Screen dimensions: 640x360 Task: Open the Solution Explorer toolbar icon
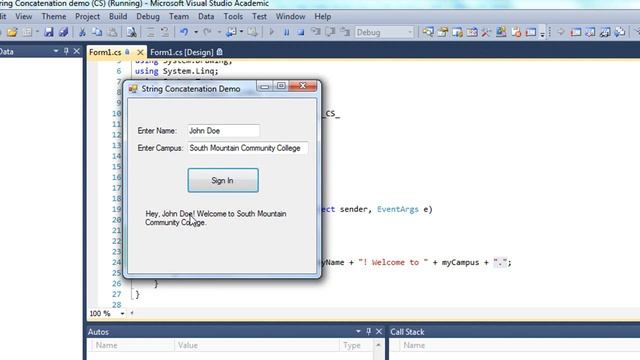click(428, 32)
